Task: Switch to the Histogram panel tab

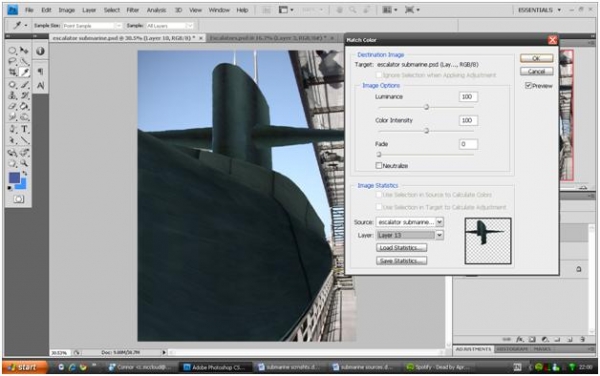Action: (511, 349)
